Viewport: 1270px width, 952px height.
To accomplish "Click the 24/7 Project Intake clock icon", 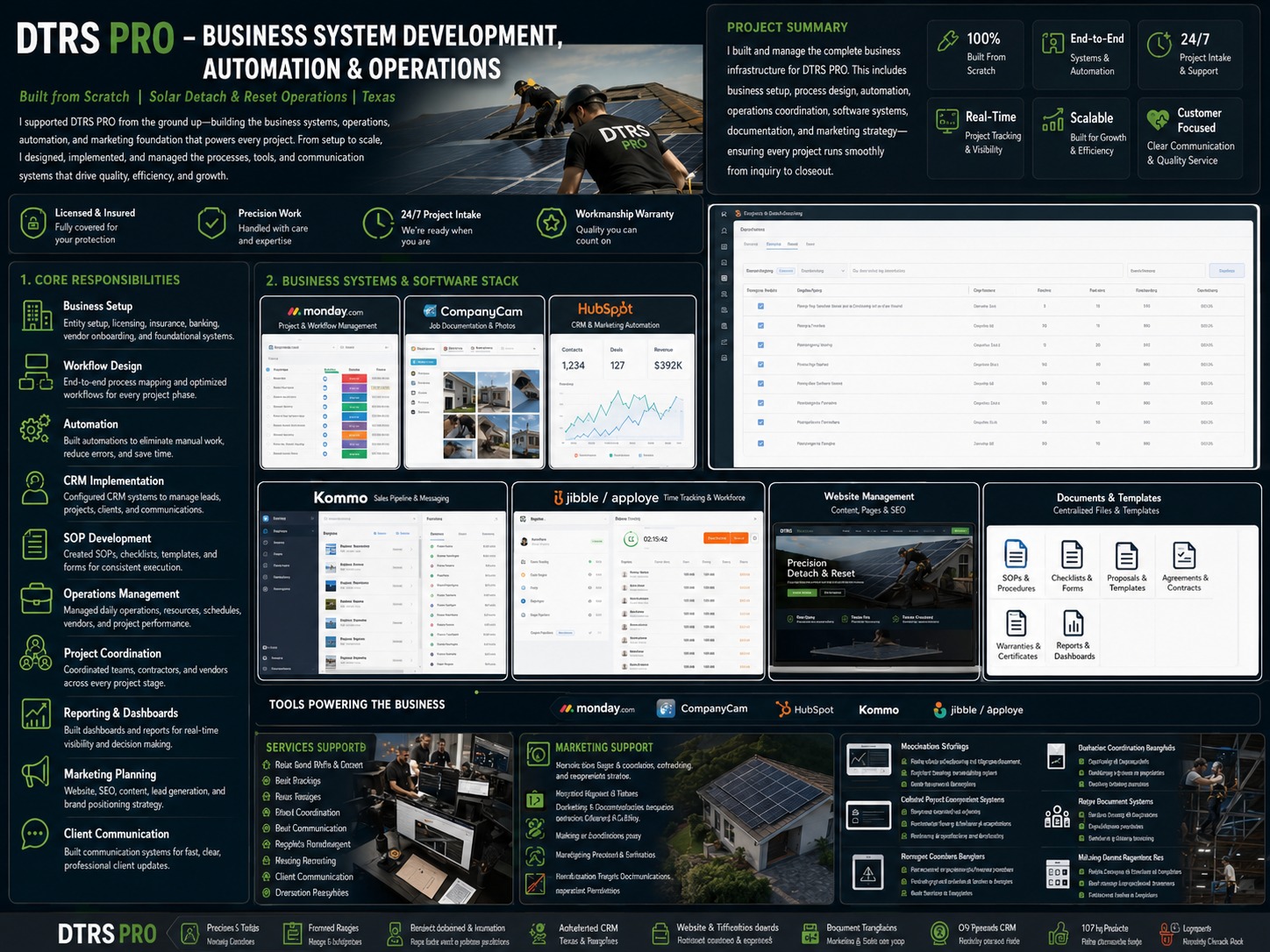I will (x=378, y=224).
